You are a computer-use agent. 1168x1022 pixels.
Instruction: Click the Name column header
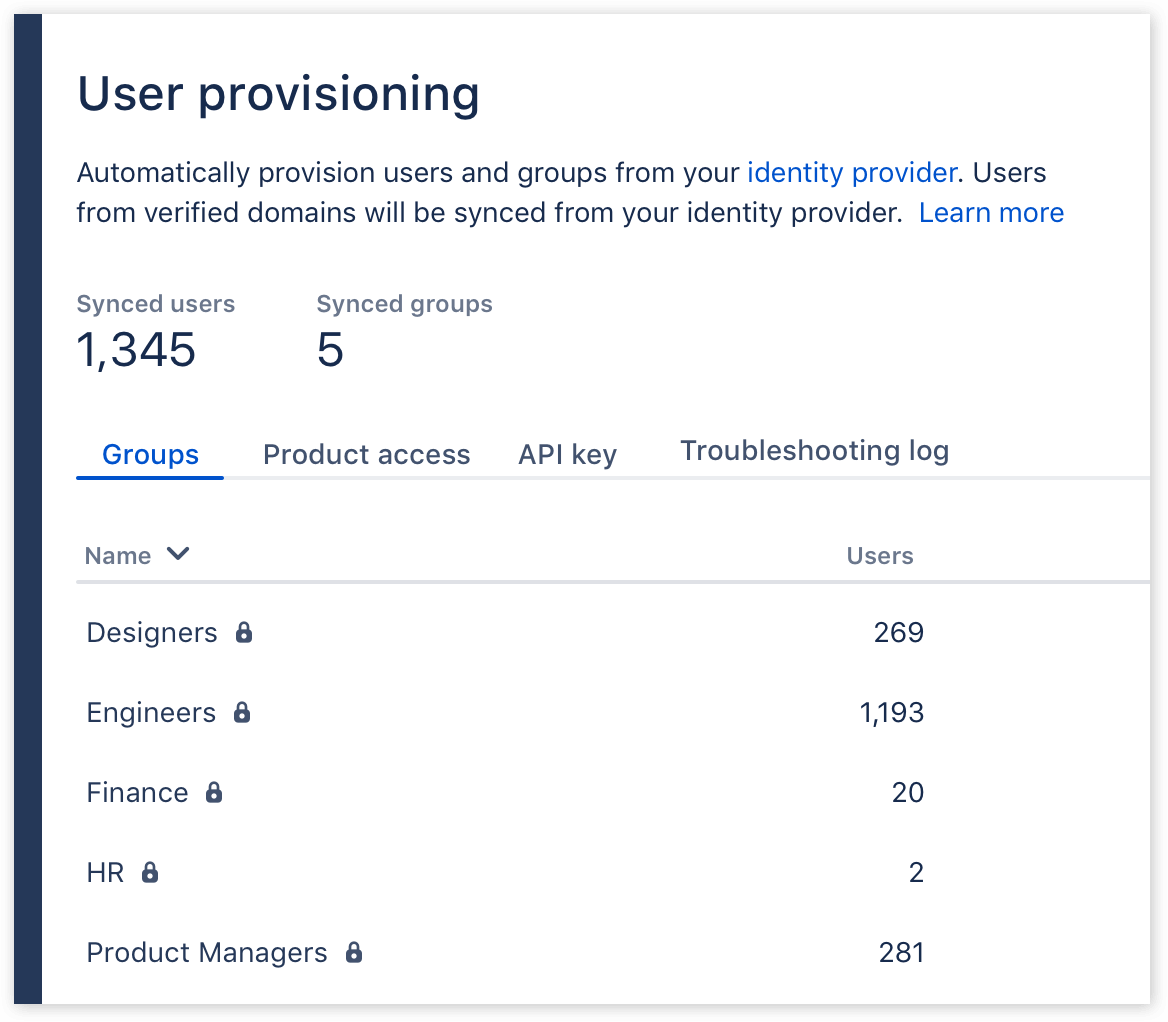[118, 556]
